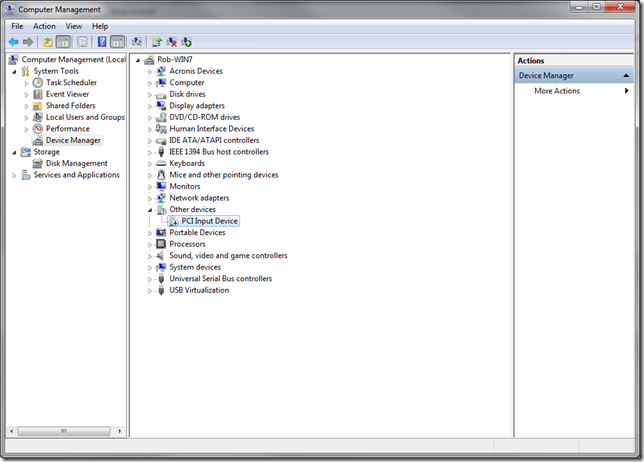Viewport: 644px width, 462px height.
Task: Minimize the Computer Management window
Action: [580, 7]
